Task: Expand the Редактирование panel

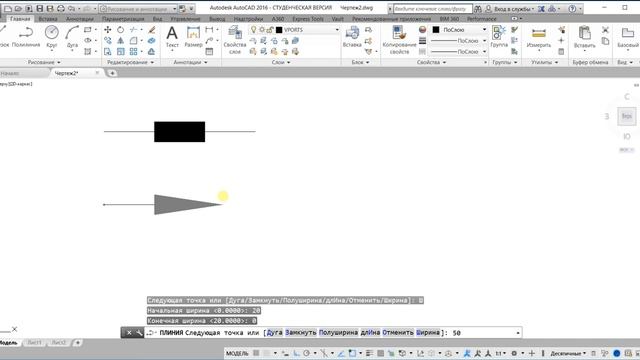Action: (130, 62)
